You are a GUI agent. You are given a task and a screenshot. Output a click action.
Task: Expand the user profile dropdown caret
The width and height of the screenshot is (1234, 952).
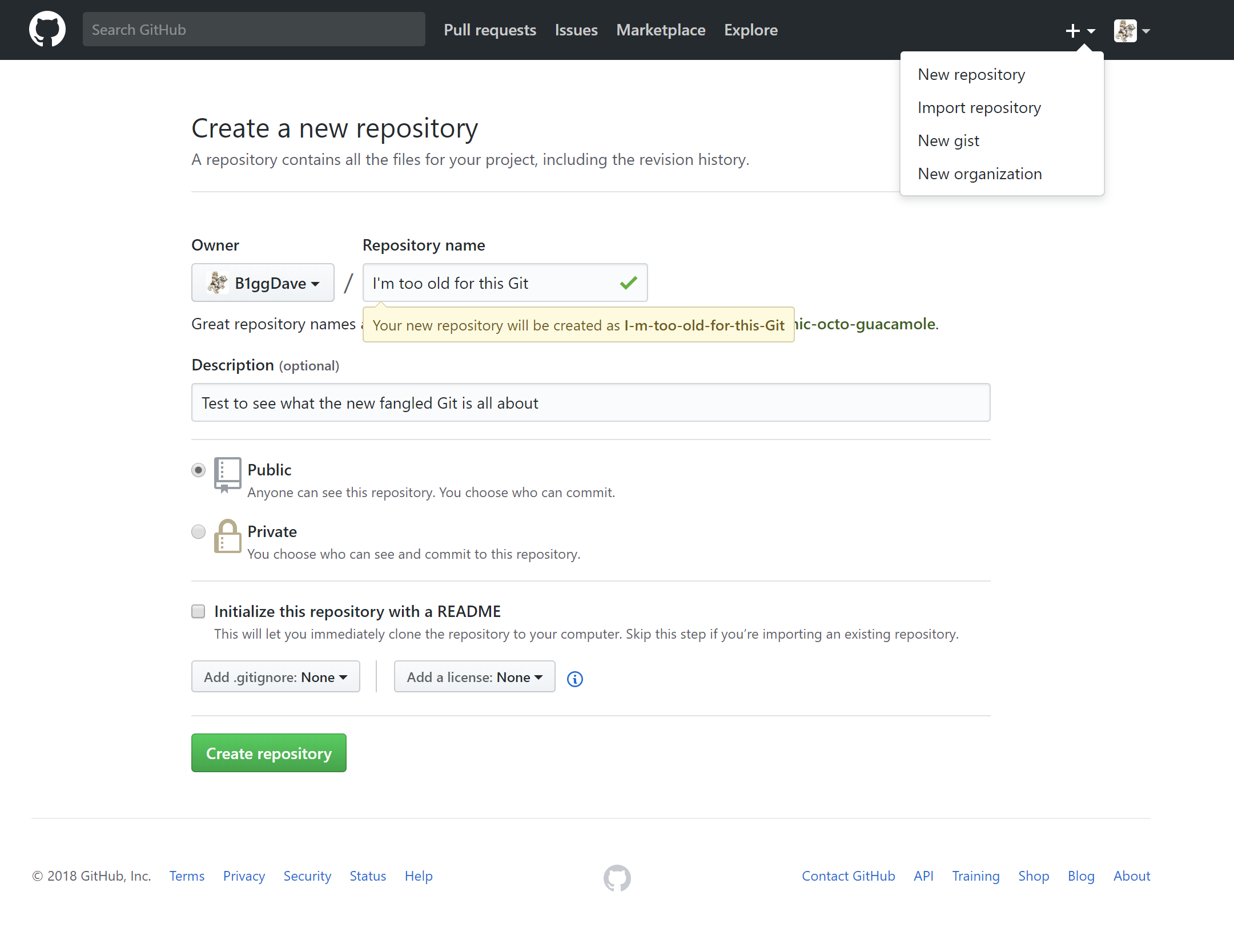click(1145, 31)
